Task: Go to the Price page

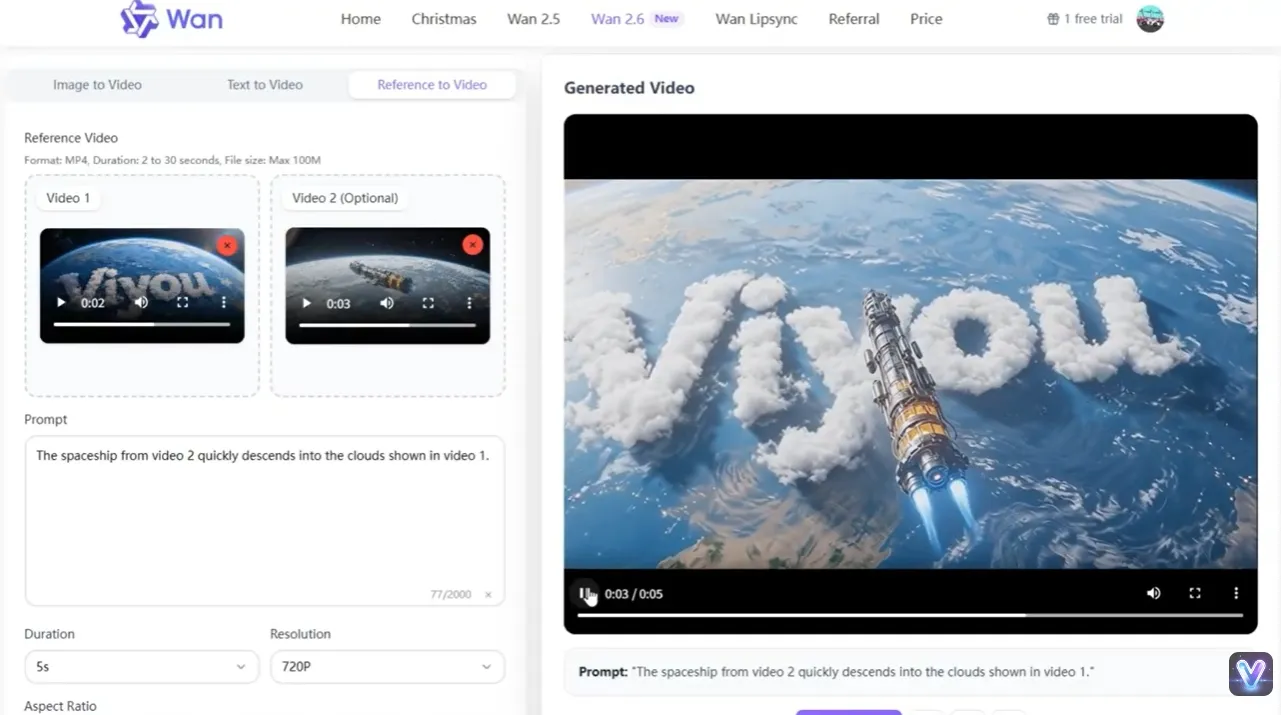Action: pos(926,19)
